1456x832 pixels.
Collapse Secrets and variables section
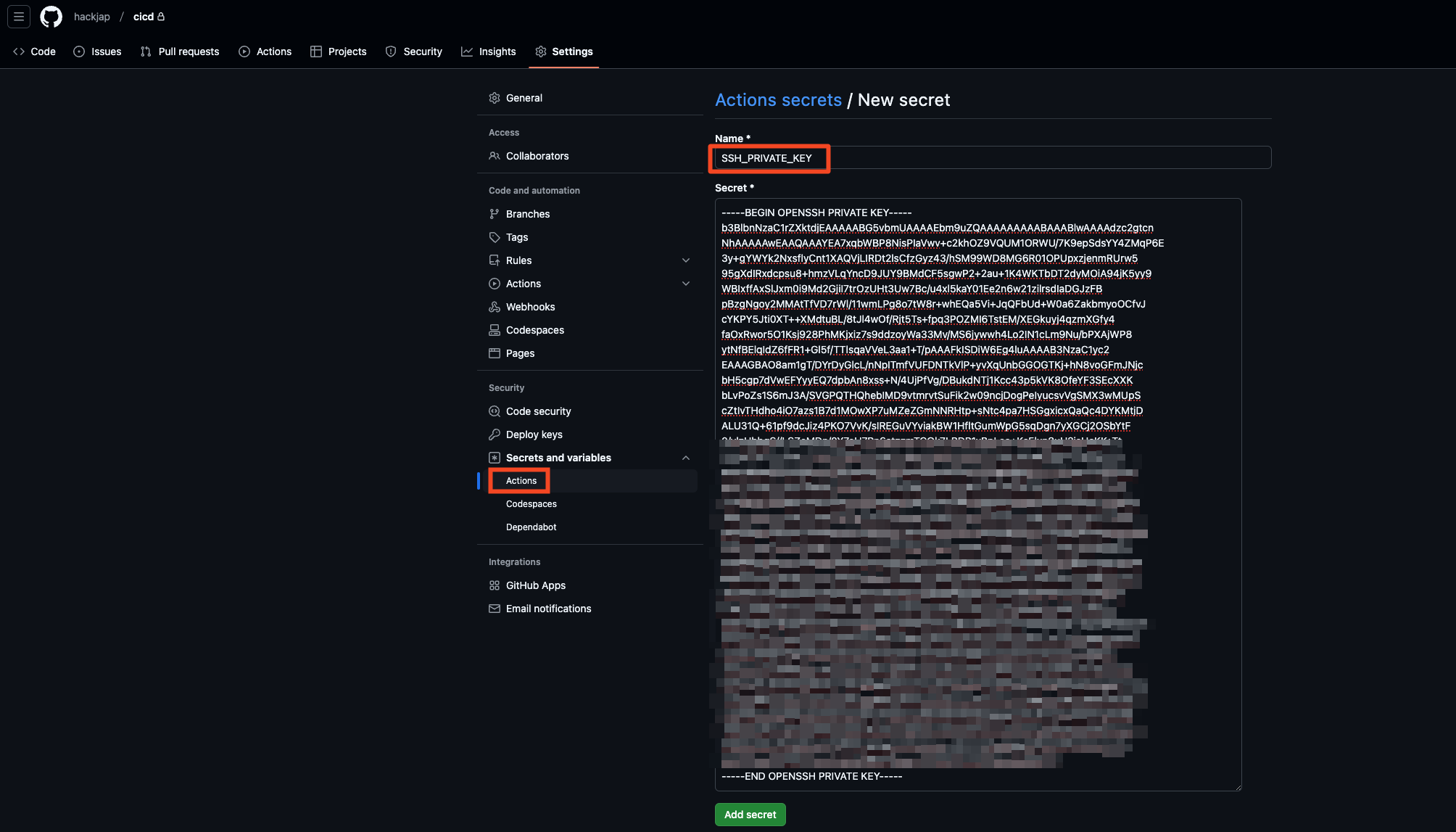[686, 458]
